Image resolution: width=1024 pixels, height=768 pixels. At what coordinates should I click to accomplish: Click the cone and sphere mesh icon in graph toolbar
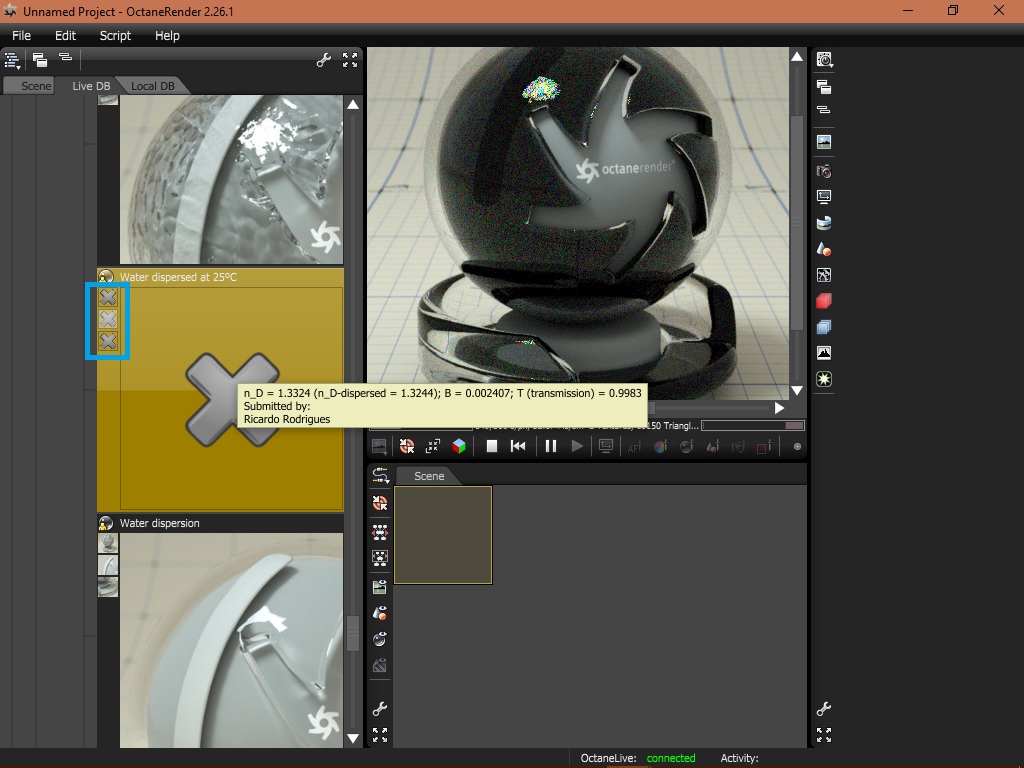[x=379, y=613]
